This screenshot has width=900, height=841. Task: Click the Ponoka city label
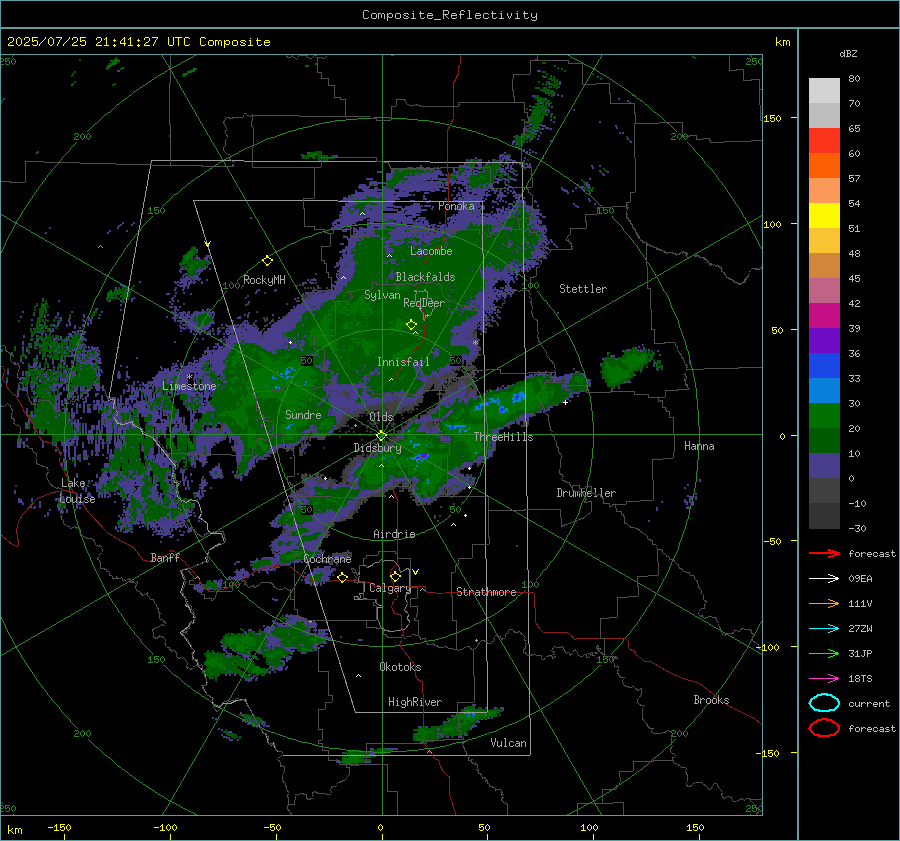click(456, 206)
